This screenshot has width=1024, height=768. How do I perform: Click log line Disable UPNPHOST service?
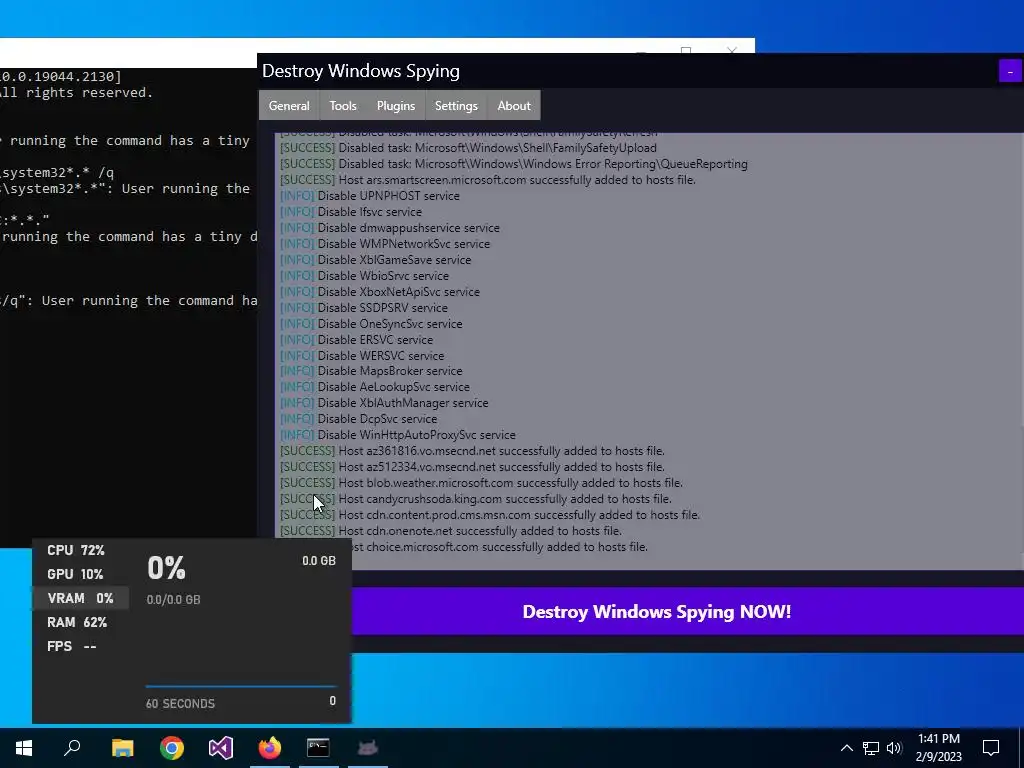[370, 196]
